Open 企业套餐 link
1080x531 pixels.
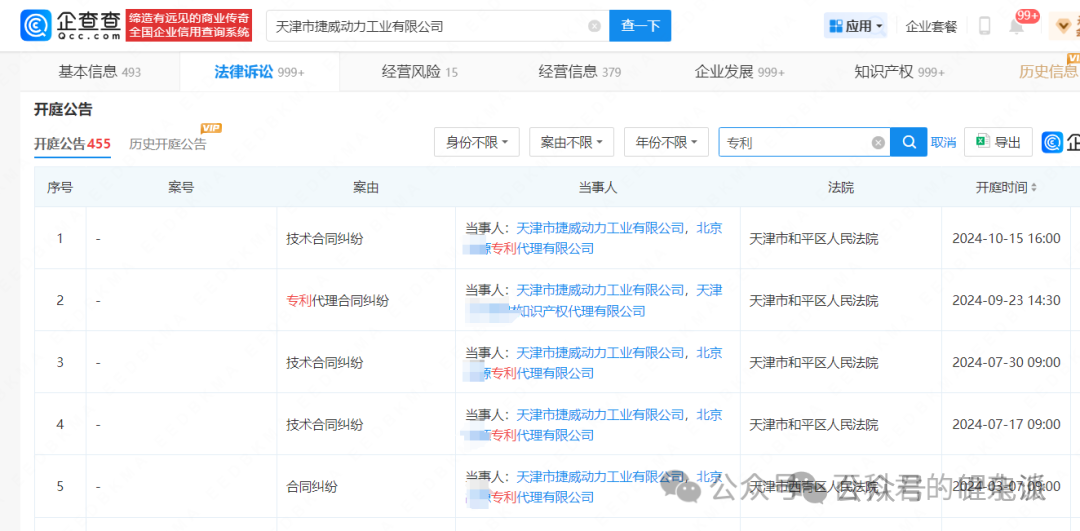pos(931,27)
